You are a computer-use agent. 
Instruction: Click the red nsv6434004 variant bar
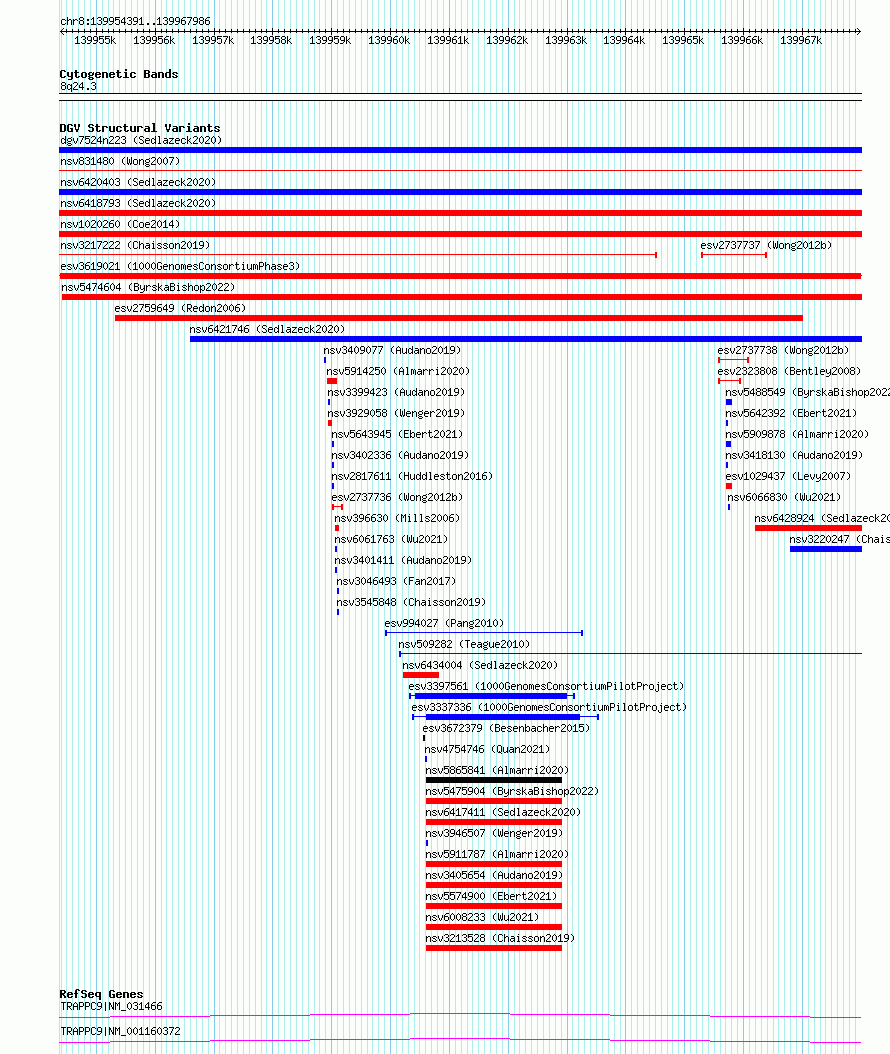(421, 675)
